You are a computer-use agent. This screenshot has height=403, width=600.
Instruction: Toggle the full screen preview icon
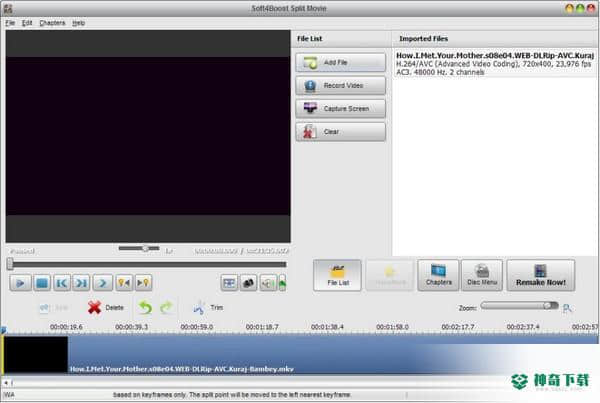[x=229, y=283]
